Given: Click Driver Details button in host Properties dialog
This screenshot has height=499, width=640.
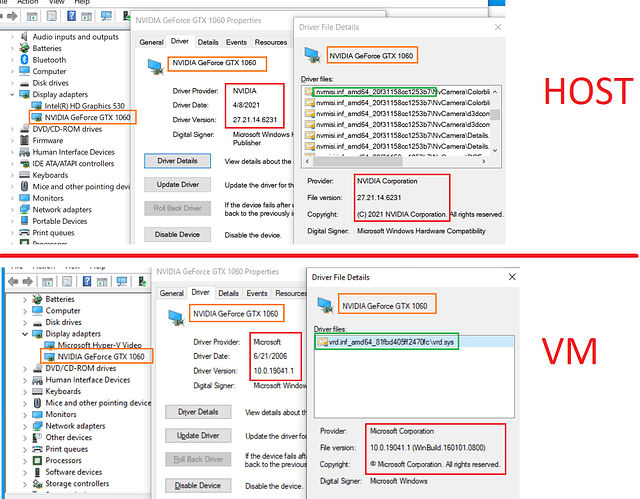Looking at the screenshot, I should [178, 161].
